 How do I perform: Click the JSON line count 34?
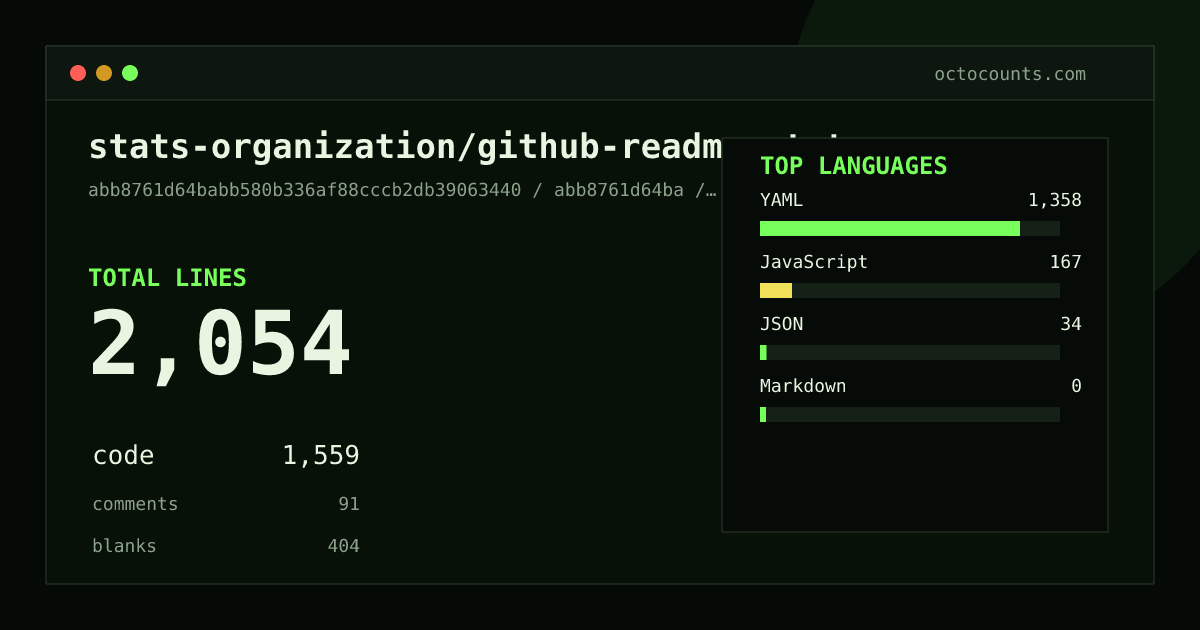1071,324
